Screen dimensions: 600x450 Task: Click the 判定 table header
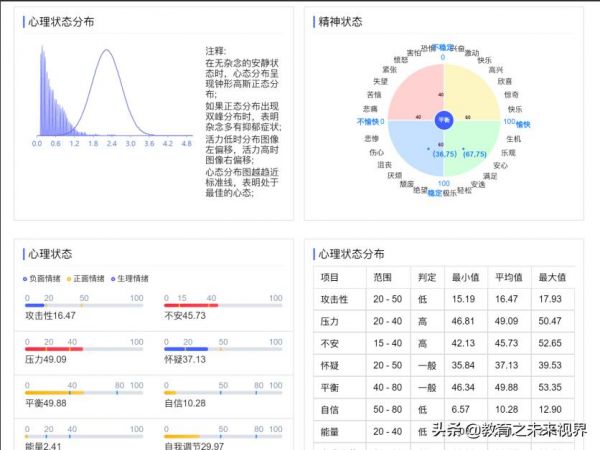tap(427, 277)
